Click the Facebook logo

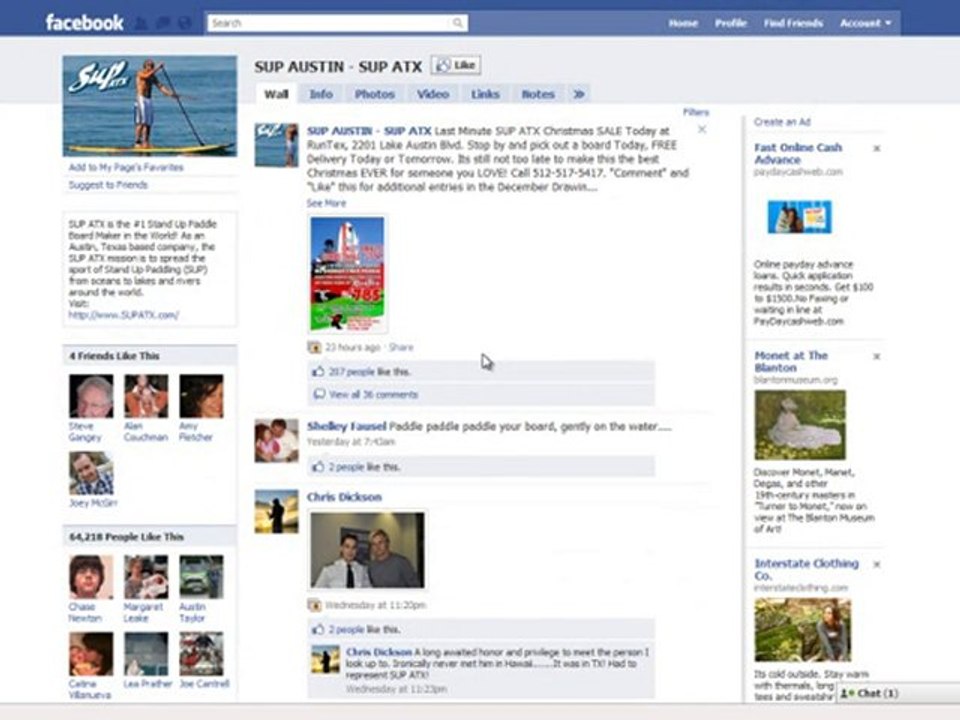click(84, 23)
